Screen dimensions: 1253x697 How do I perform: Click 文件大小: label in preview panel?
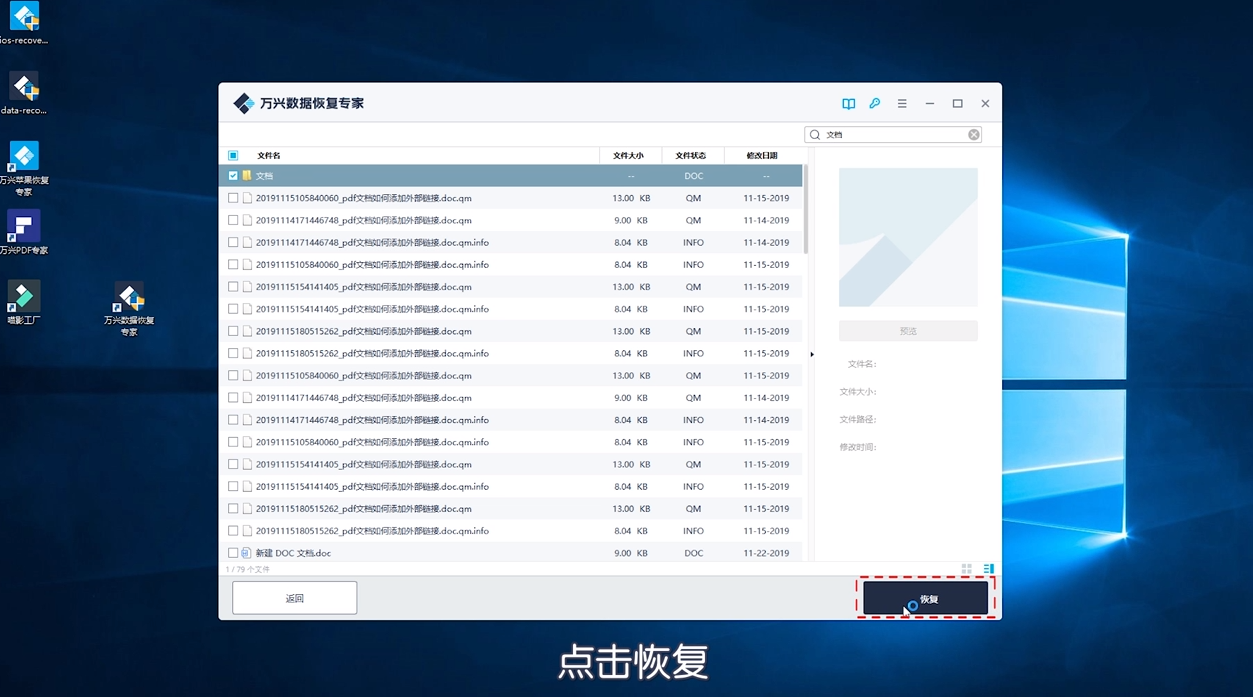point(858,392)
